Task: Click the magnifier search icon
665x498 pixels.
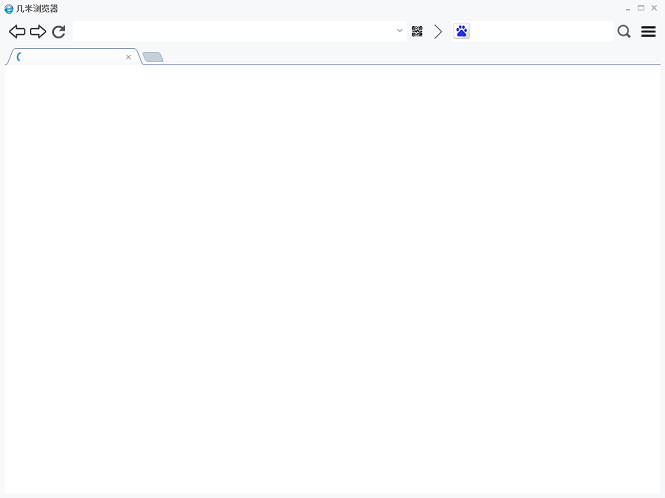Action: tap(624, 31)
